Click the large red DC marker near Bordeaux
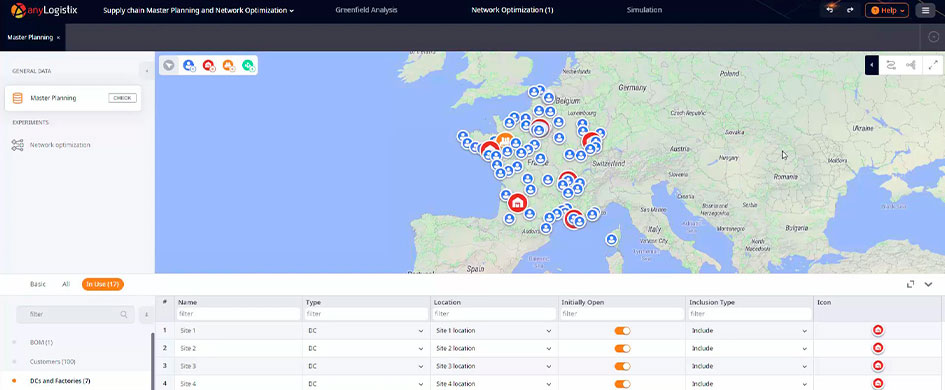 click(x=517, y=203)
